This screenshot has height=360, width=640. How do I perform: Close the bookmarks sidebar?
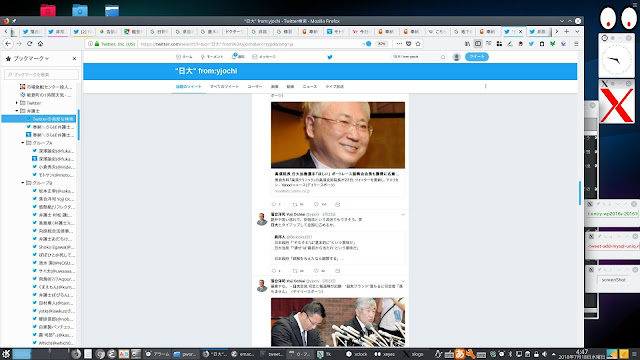74,59
